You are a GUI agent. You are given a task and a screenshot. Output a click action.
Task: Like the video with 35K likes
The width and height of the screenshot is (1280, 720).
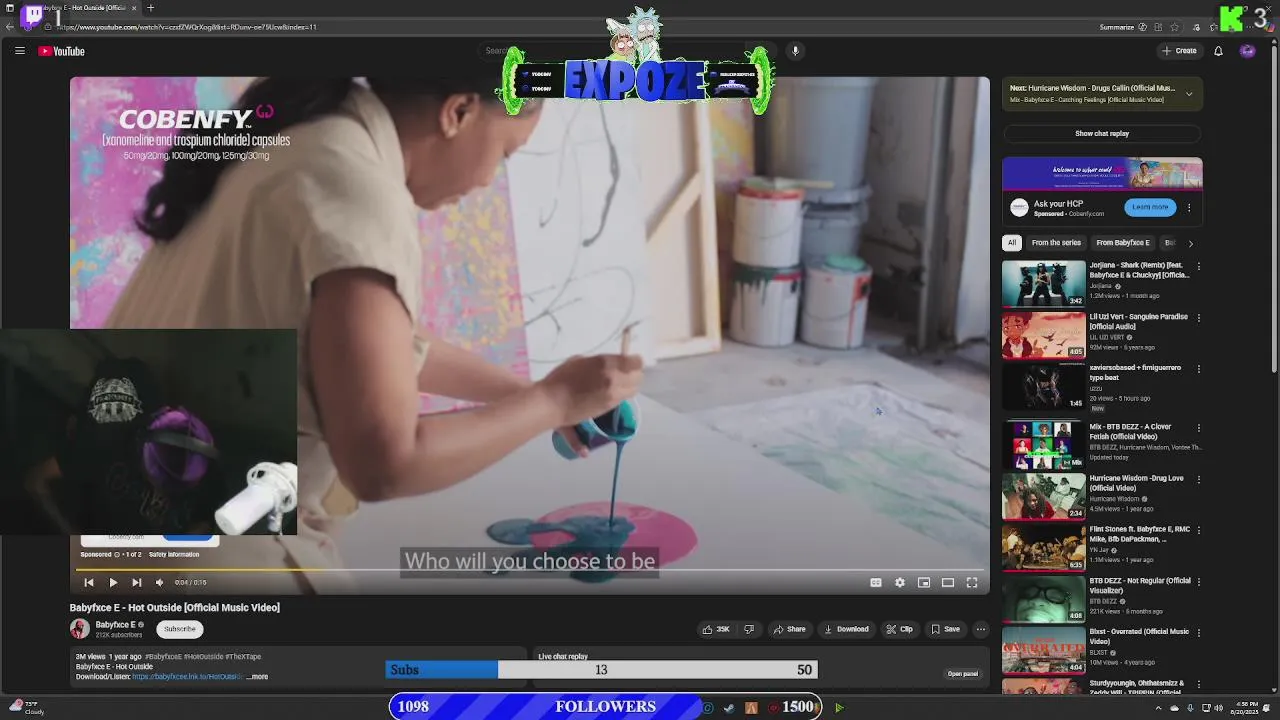coord(716,629)
